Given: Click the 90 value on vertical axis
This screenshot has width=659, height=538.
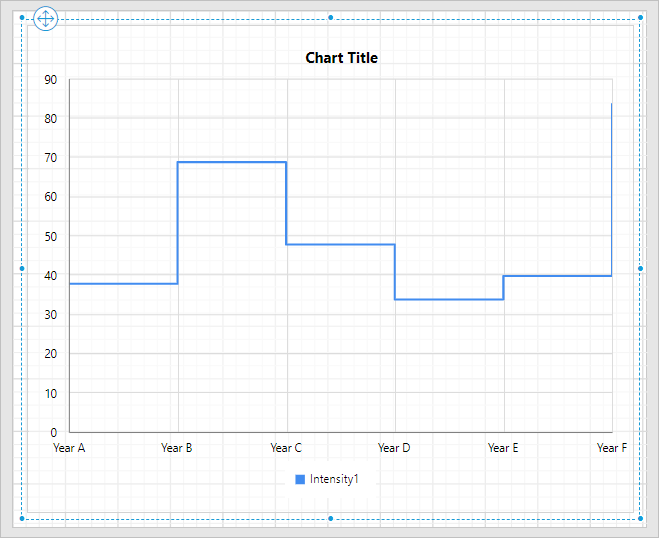Looking at the screenshot, I should (x=50, y=80).
